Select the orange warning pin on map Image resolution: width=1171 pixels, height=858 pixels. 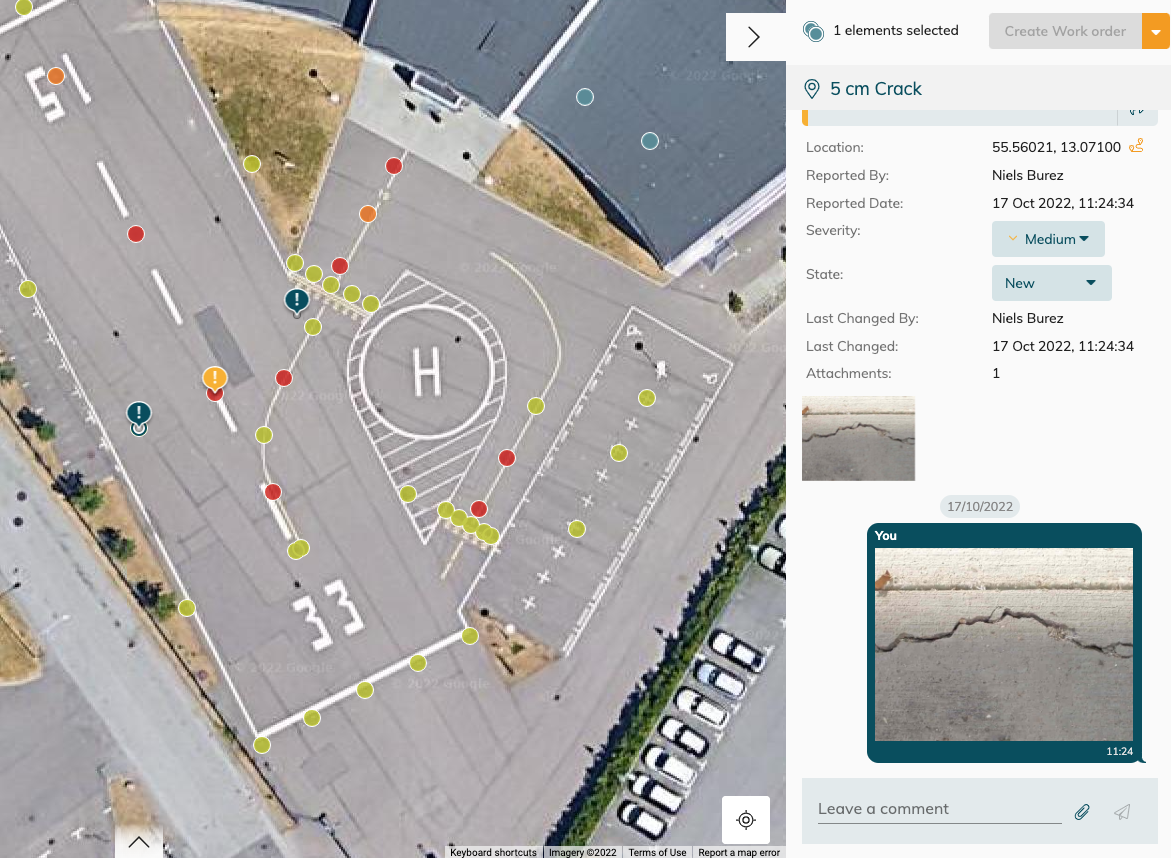[215, 378]
